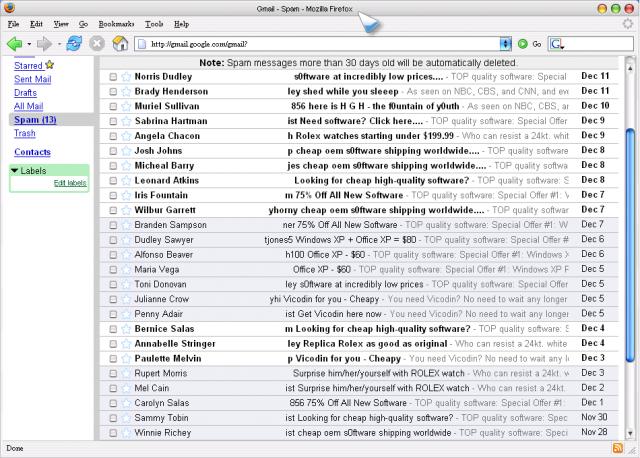Open the Spam (13) folder link
640x458 pixels.
35,120
